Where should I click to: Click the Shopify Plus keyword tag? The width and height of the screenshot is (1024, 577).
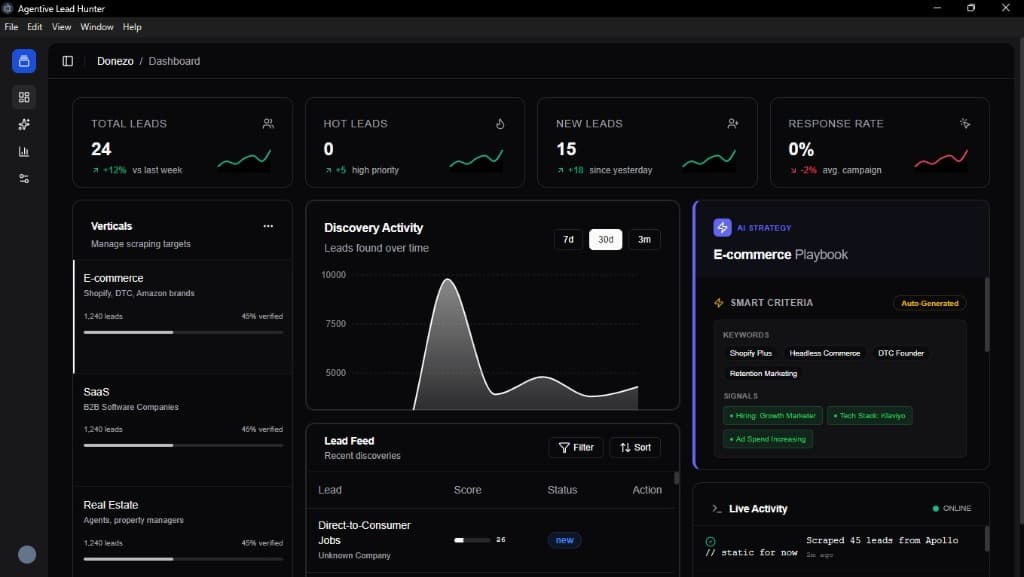[750, 353]
